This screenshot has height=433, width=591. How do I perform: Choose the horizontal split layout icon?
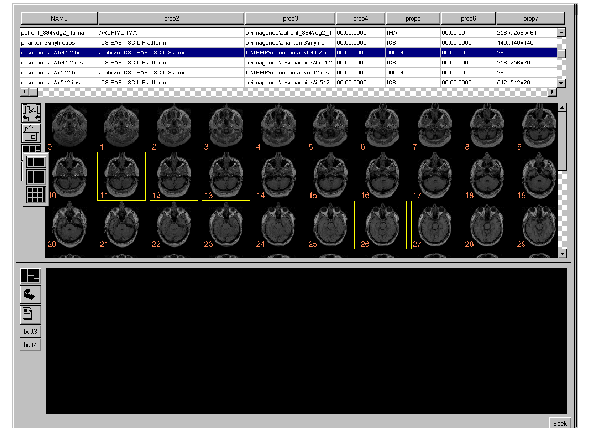(35, 162)
